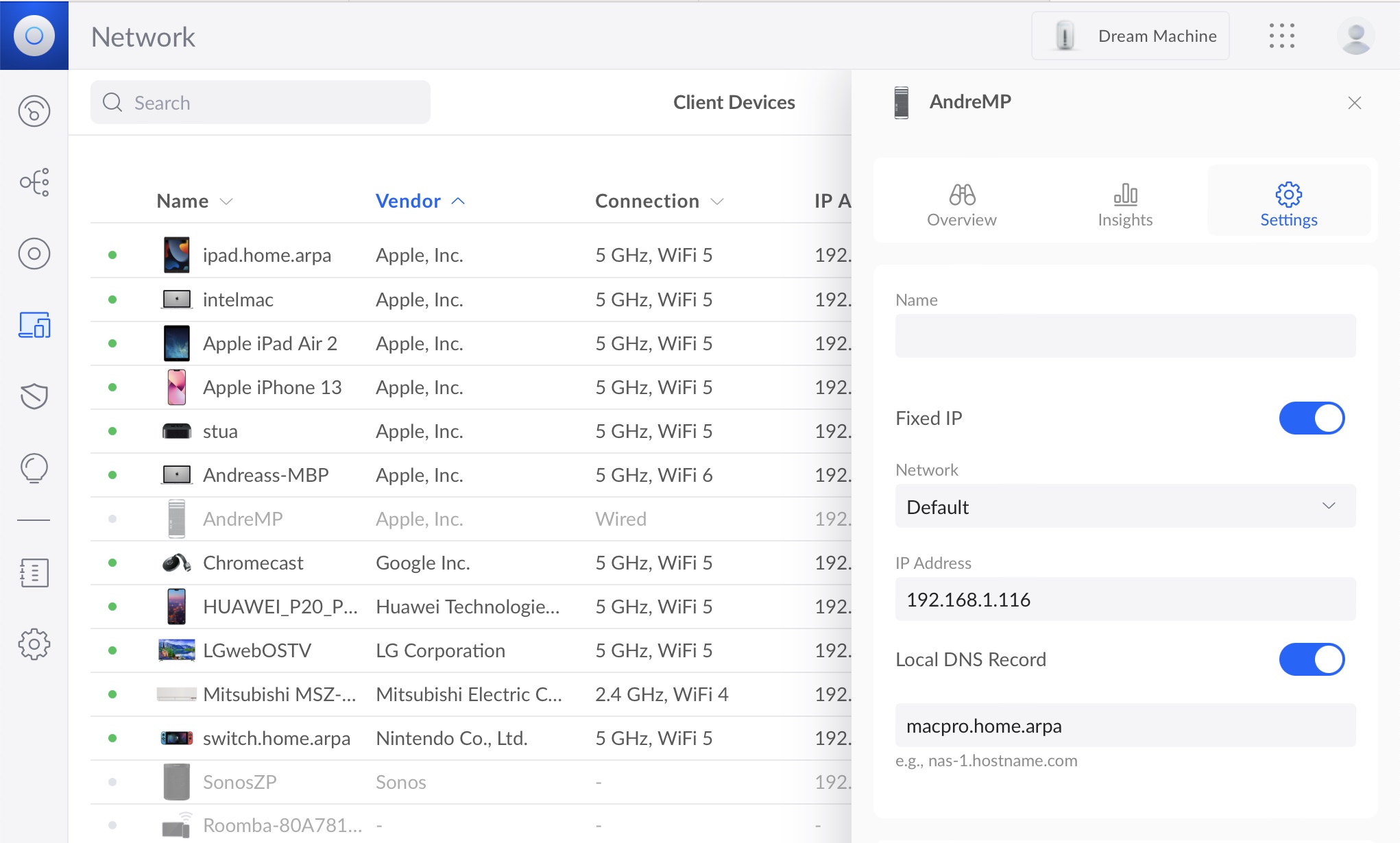Screen dimensions: 1400x843
Task: Close the AndreMP details panel
Action: click(1355, 103)
